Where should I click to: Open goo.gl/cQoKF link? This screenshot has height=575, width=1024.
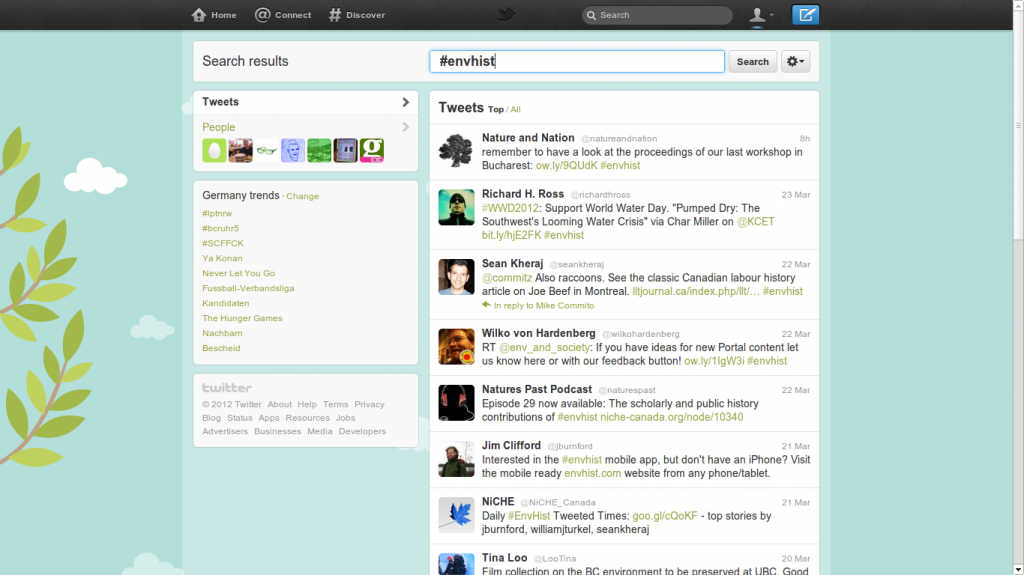665,516
